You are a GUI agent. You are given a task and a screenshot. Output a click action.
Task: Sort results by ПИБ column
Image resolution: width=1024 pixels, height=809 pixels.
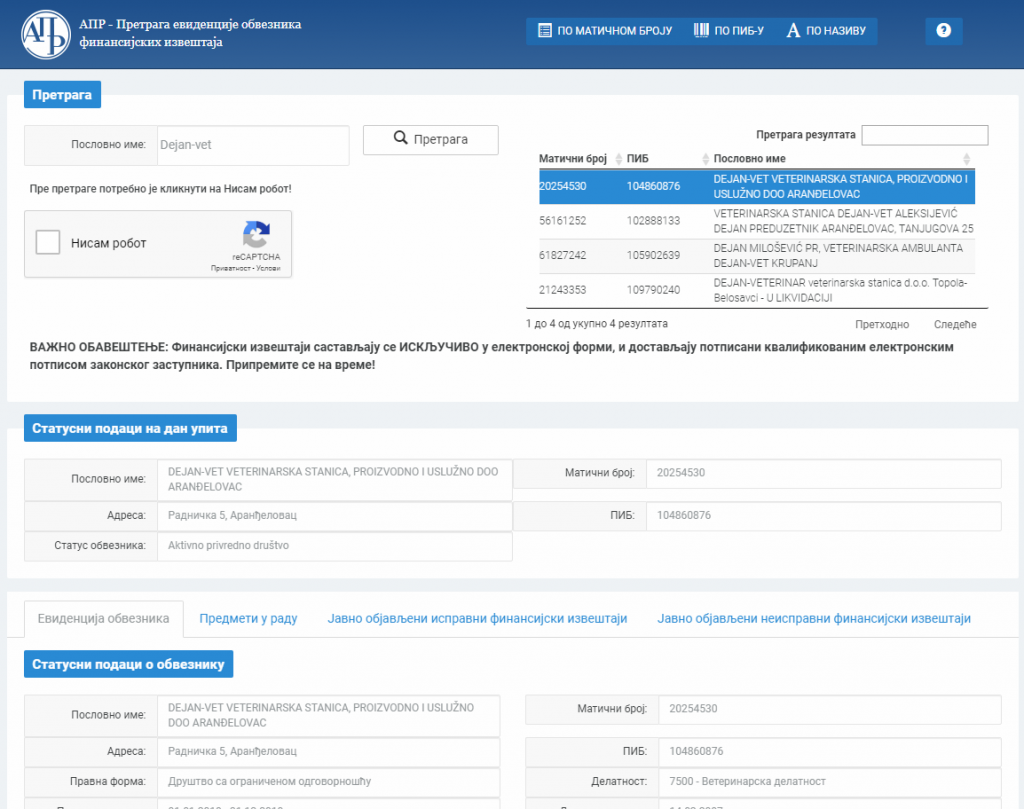pos(660,159)
